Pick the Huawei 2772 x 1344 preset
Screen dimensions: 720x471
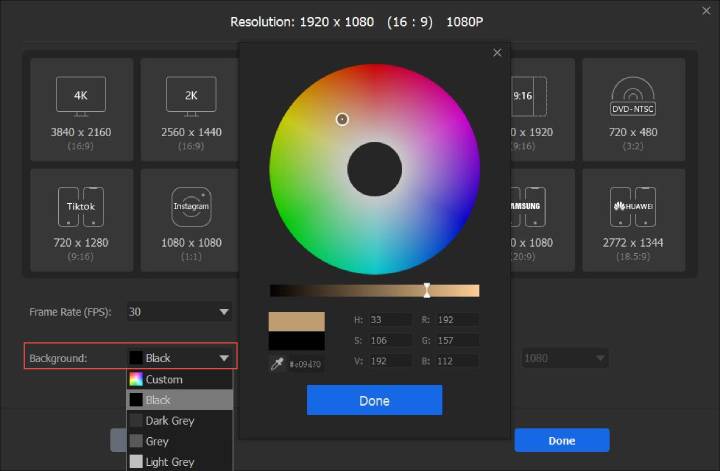tap(633, 217)
